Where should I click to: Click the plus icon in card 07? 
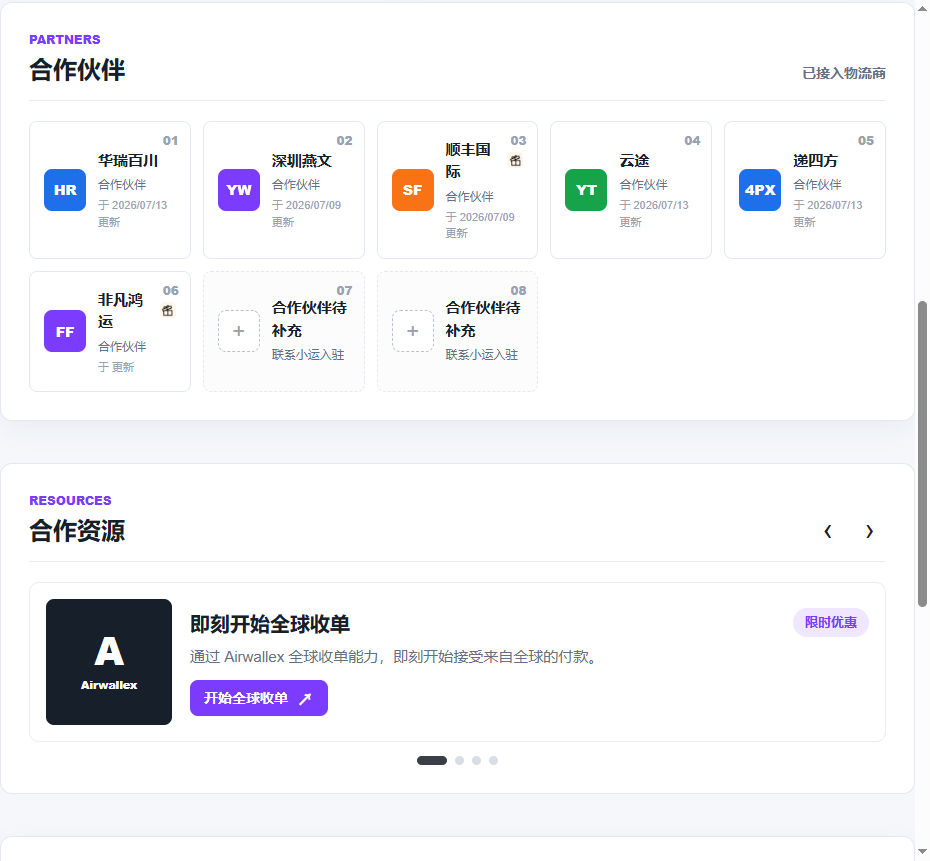tap(239, 331)
